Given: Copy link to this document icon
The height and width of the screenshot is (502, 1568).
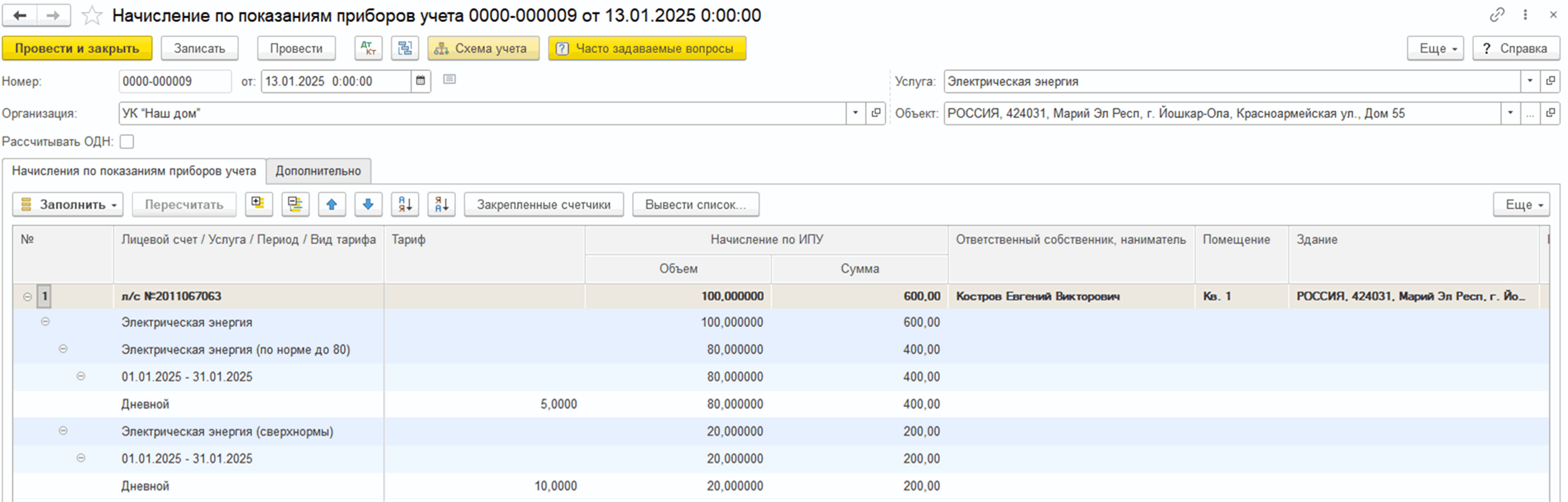Looking at the screenshot, I should (1497, 15).
